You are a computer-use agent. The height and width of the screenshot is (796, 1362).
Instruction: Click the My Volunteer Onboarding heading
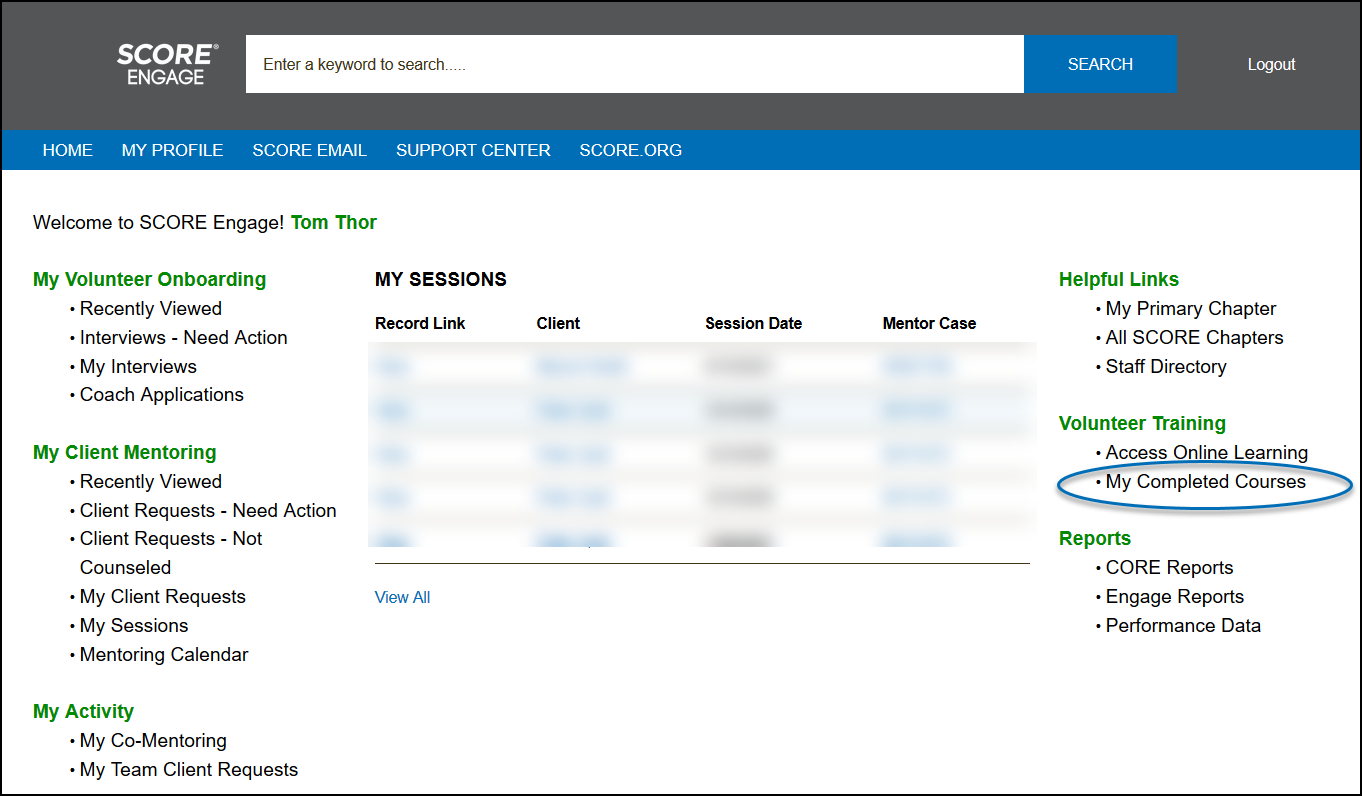coord(150,280)
